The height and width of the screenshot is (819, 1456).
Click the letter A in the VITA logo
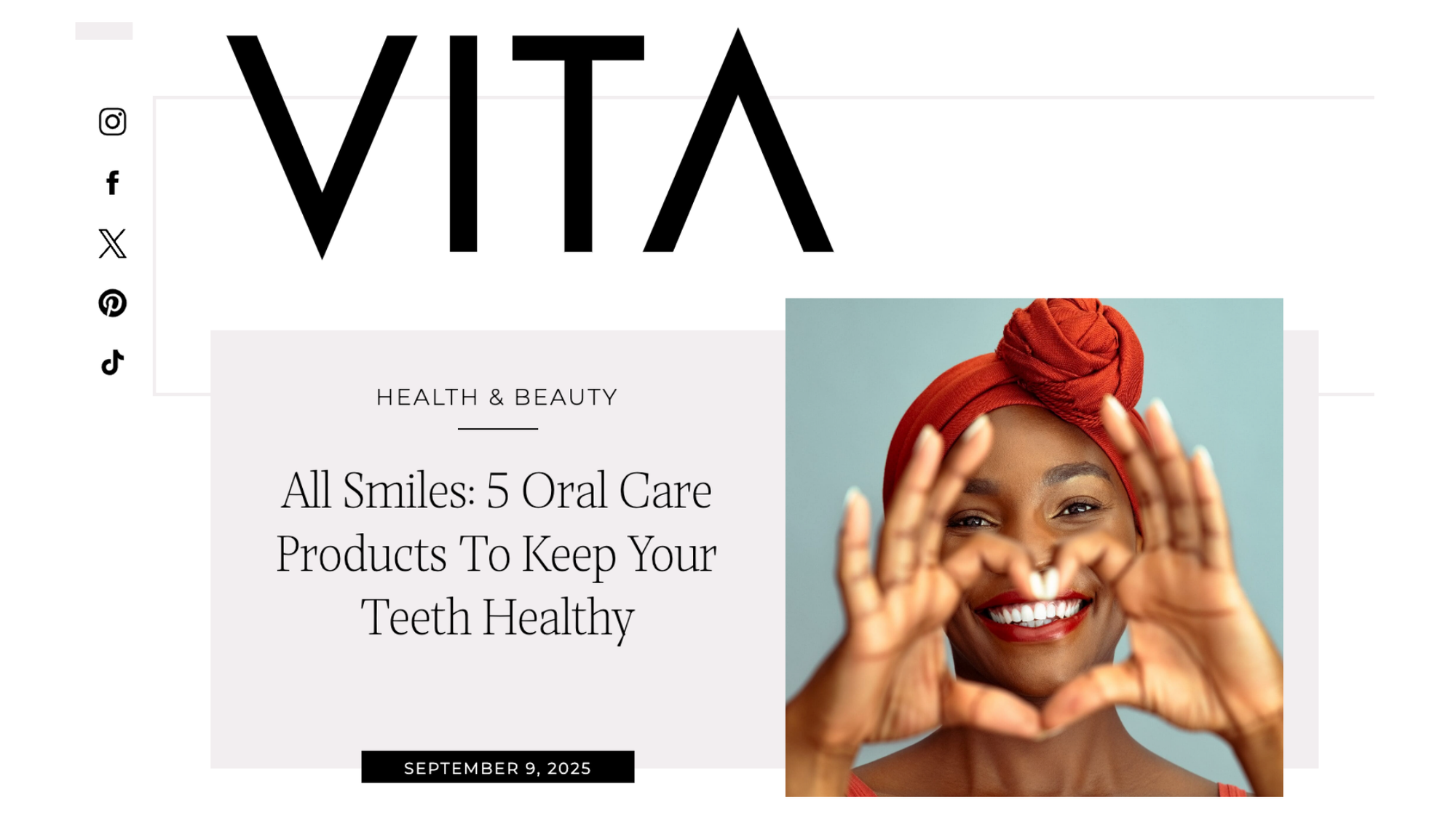tap(738, 140)
